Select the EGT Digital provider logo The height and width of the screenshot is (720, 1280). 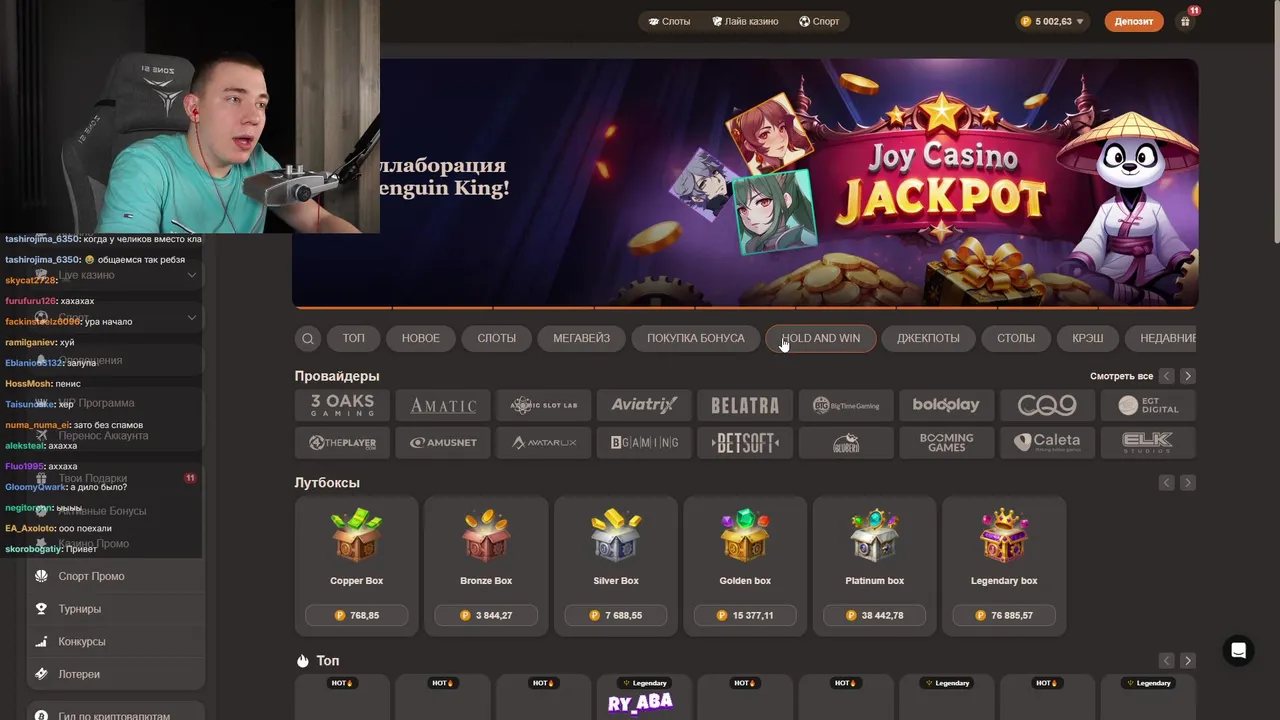coord(1148,405)
